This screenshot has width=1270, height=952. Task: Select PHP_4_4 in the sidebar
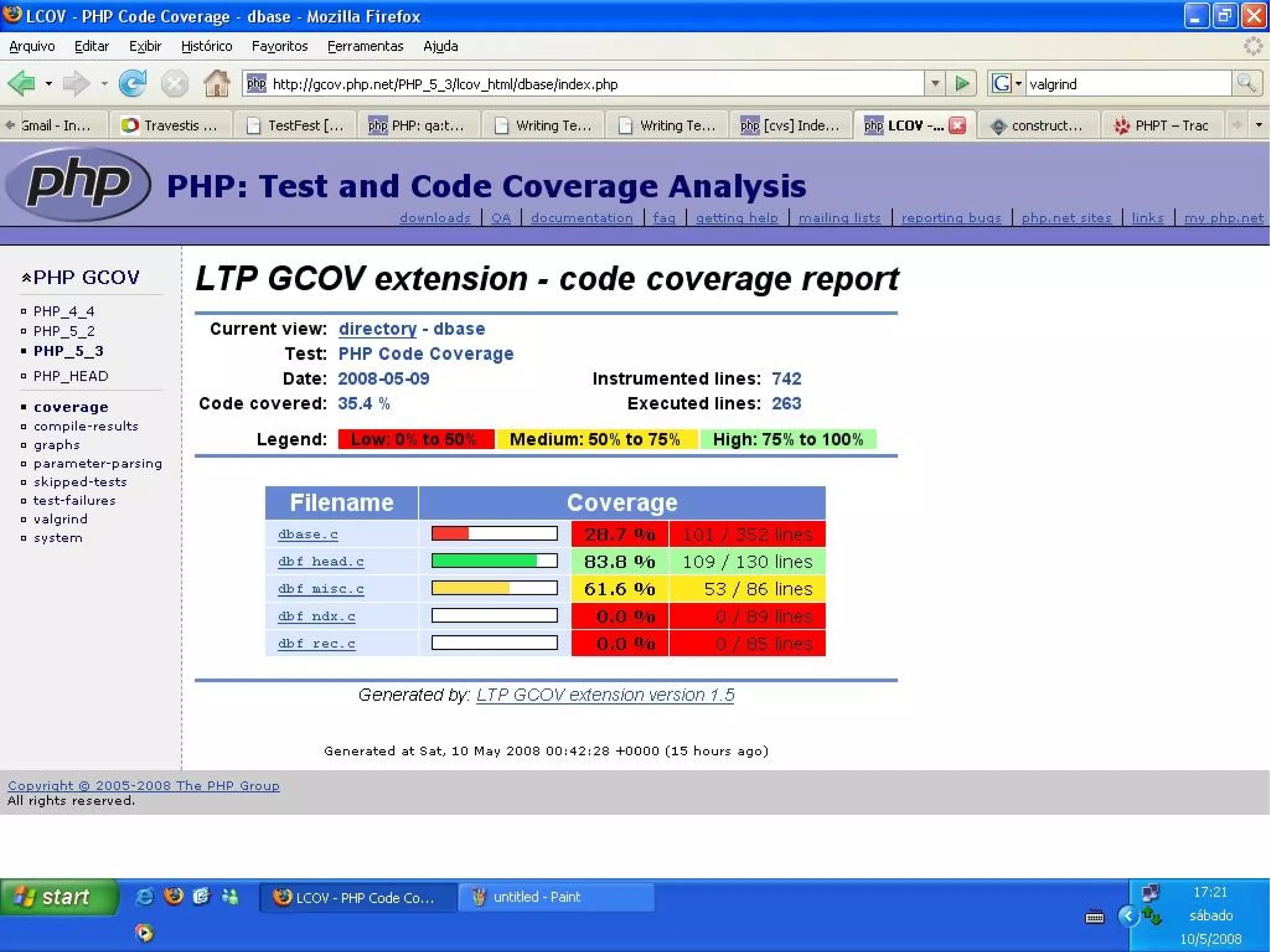pos(64,311)
